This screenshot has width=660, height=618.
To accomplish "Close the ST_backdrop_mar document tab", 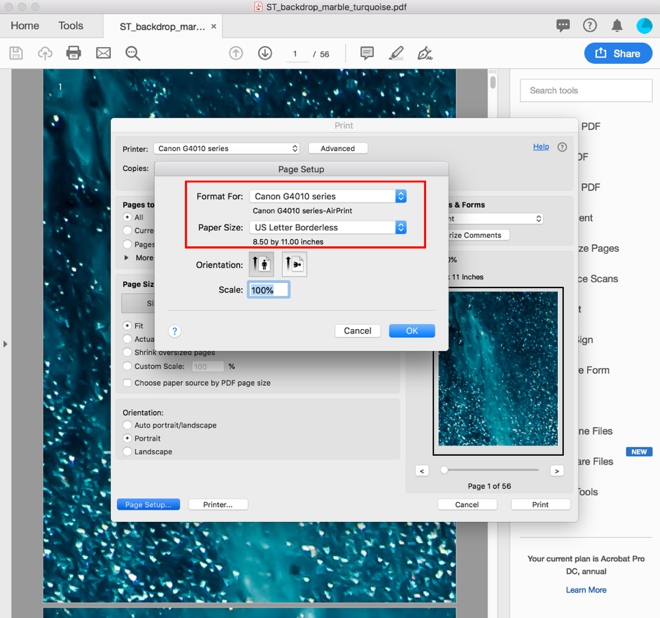I will tap(214, 27).
